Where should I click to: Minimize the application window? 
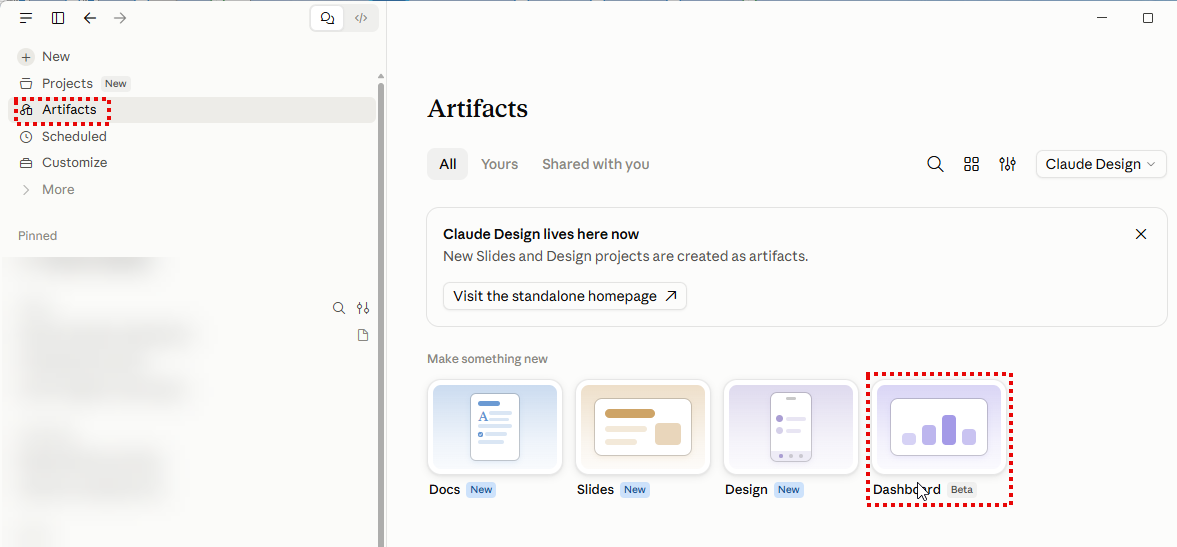pyautogui.click(x=1102, y=18)
